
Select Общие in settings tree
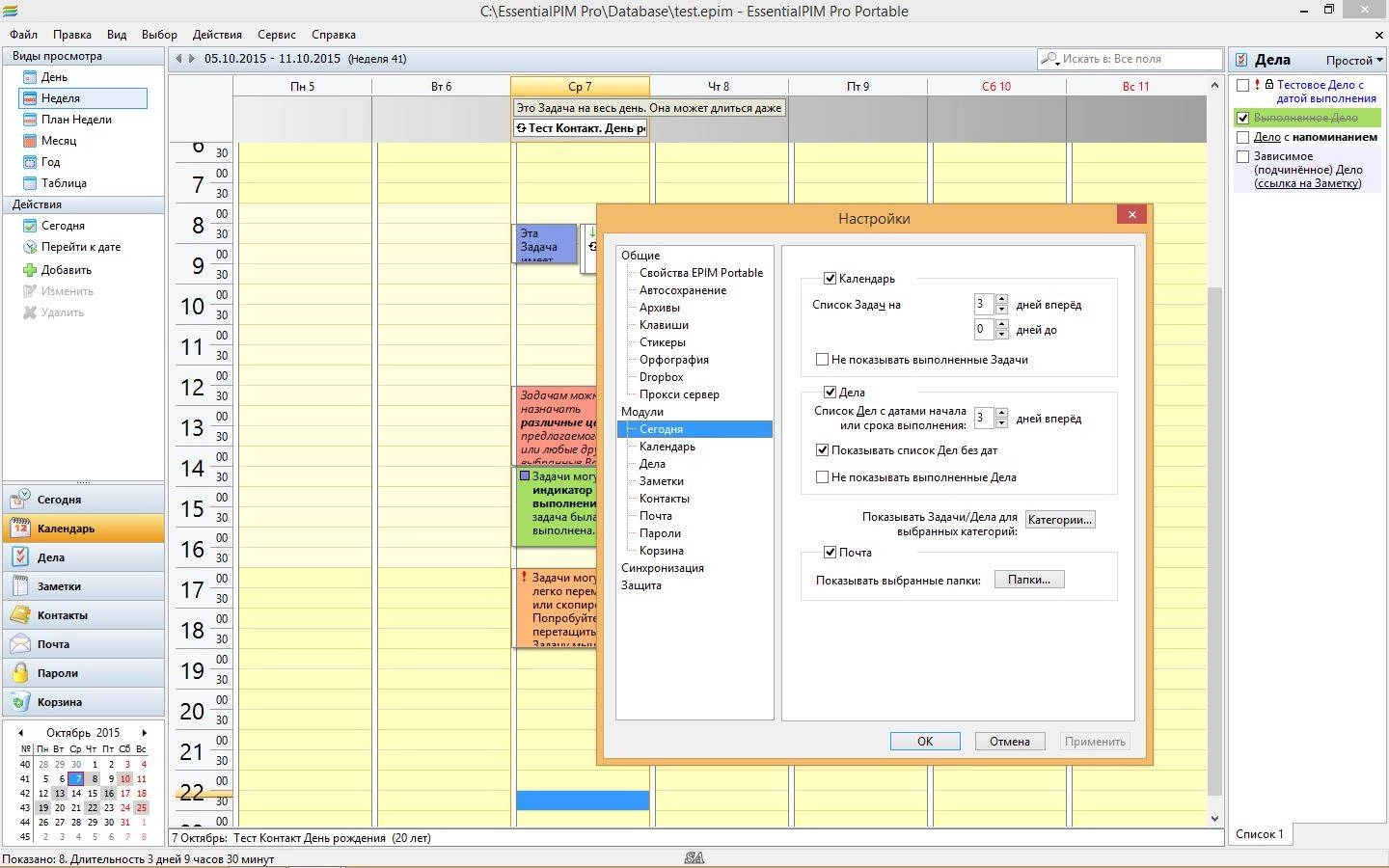click(x=640, y=256)
